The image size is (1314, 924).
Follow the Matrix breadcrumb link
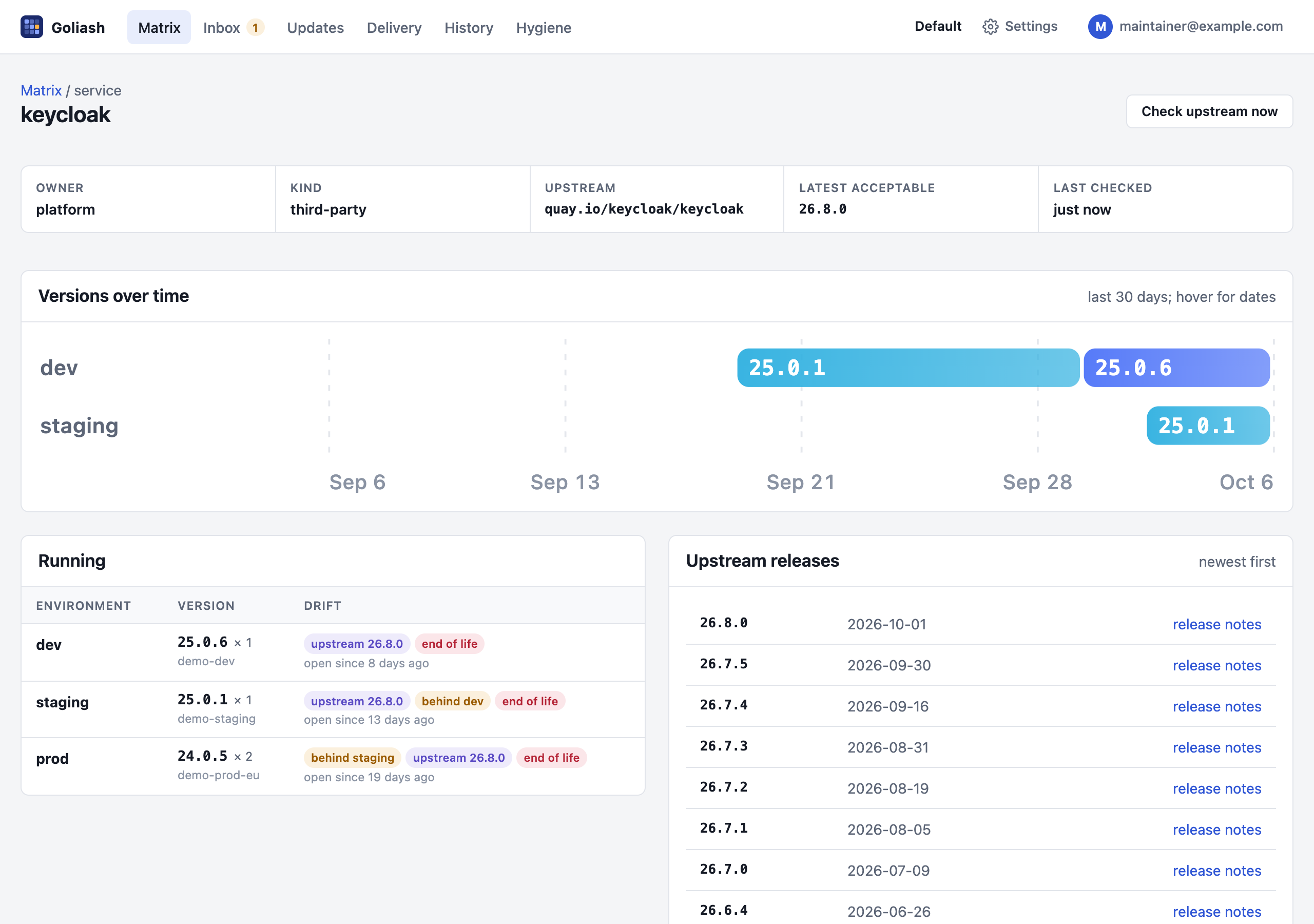point(41,90)
